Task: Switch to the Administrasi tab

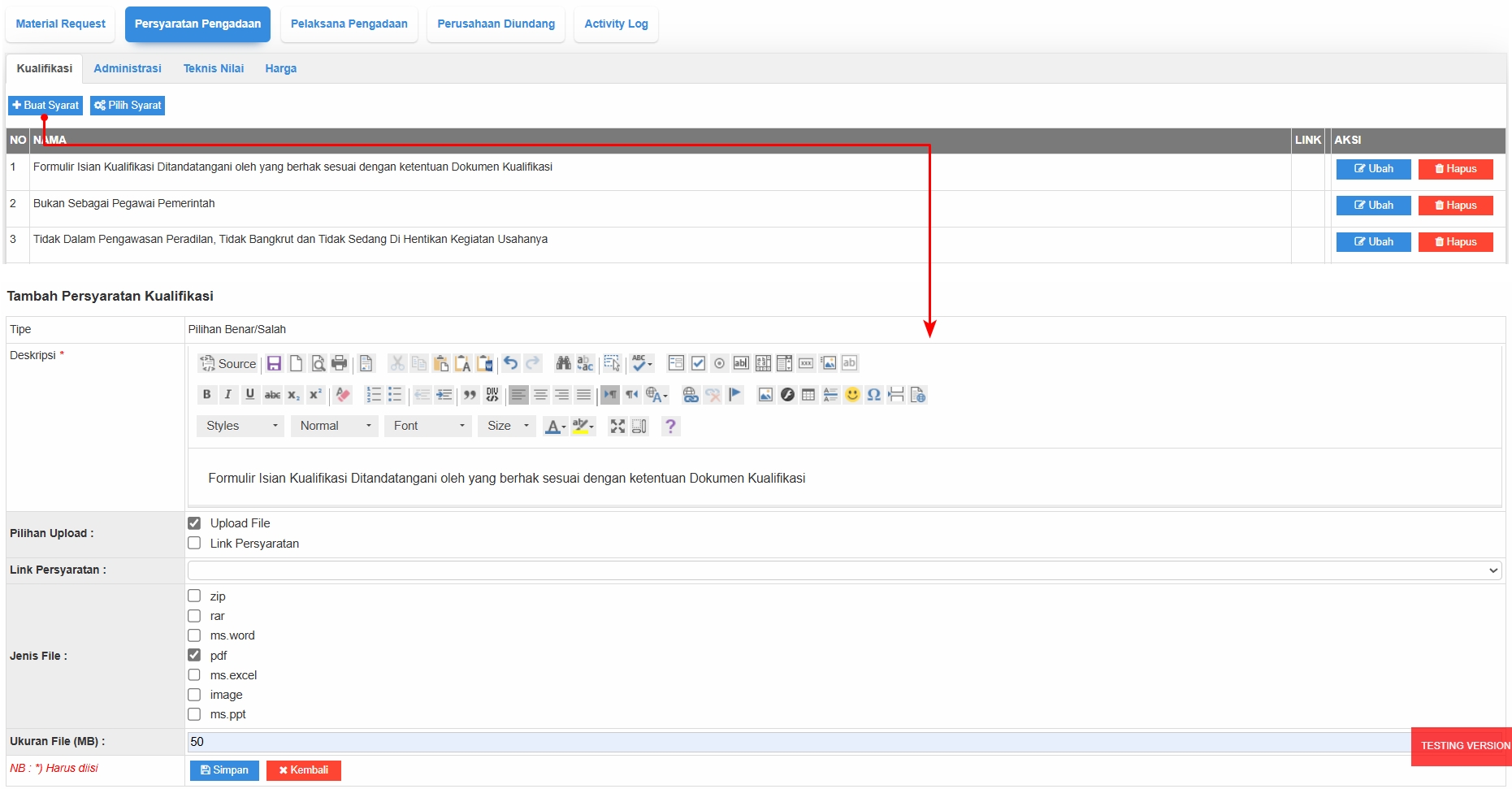Action: point(128,69)
